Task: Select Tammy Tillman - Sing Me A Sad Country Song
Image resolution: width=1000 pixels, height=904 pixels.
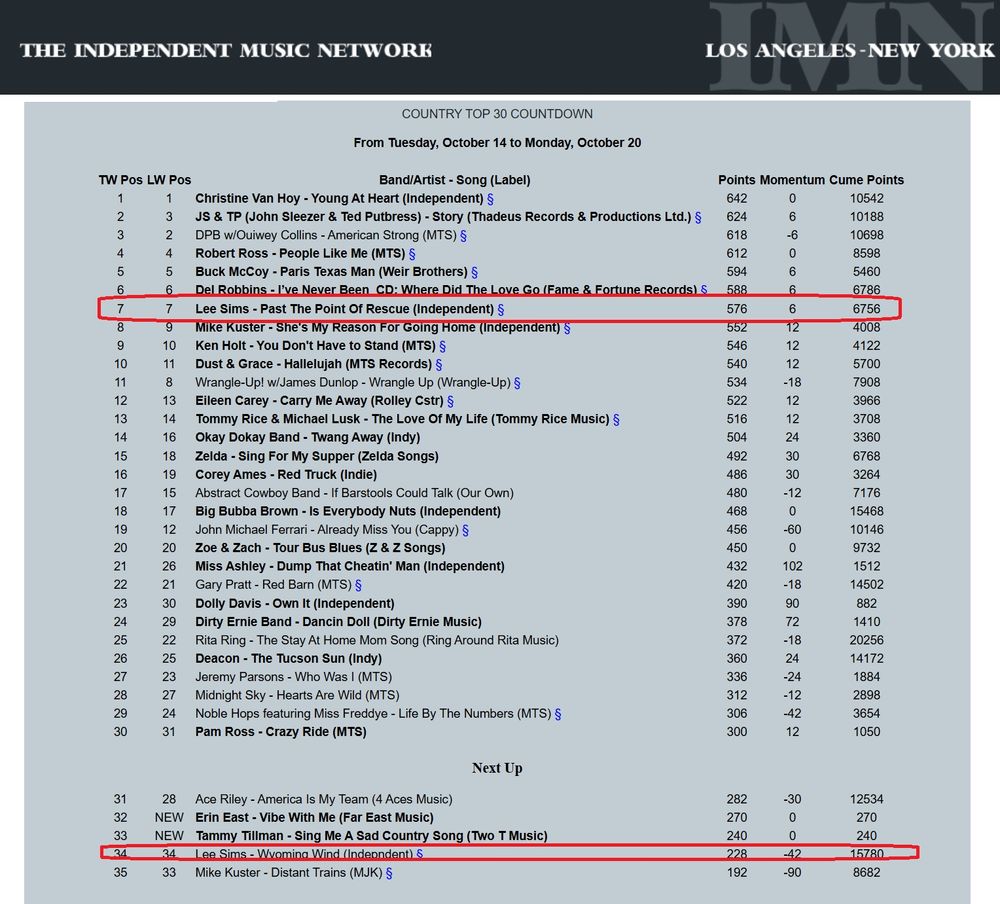Action: pos(371,836)
